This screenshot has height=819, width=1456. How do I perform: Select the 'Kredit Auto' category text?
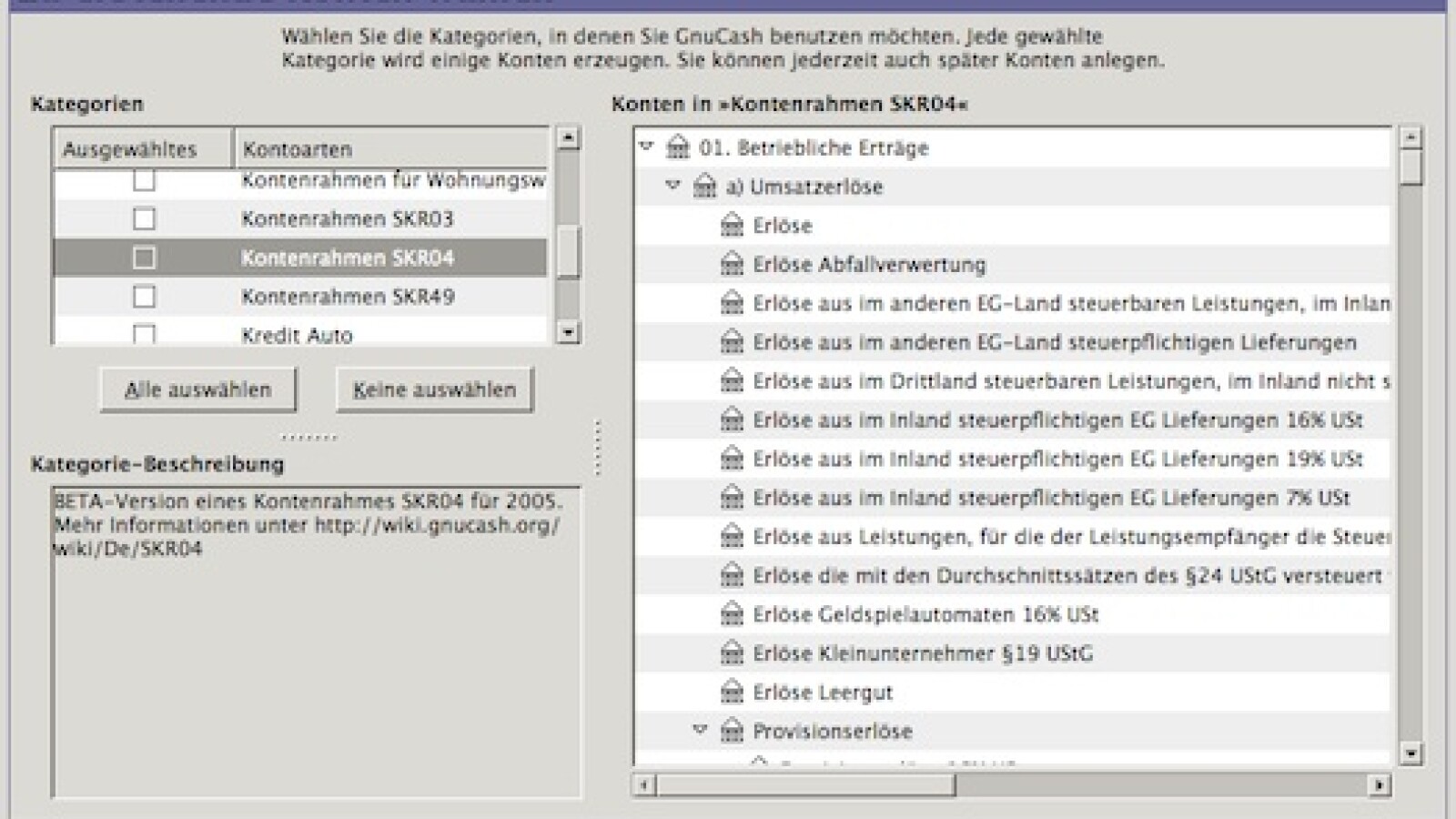297,335
